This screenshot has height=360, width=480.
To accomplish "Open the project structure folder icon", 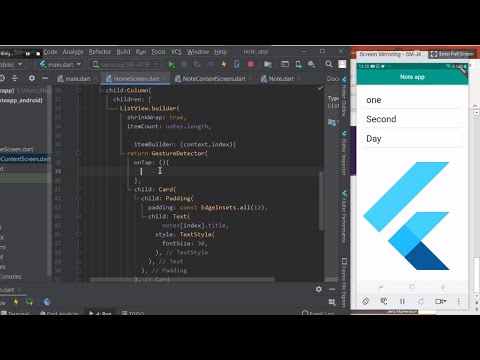I will [x=268, y=64].
